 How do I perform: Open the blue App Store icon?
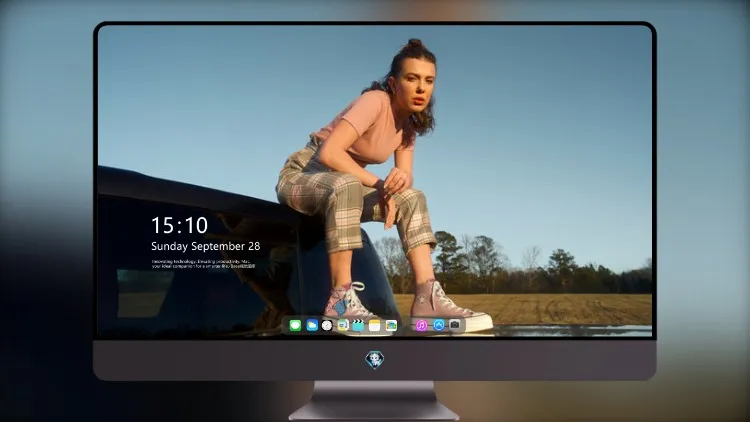pos(439,325)
